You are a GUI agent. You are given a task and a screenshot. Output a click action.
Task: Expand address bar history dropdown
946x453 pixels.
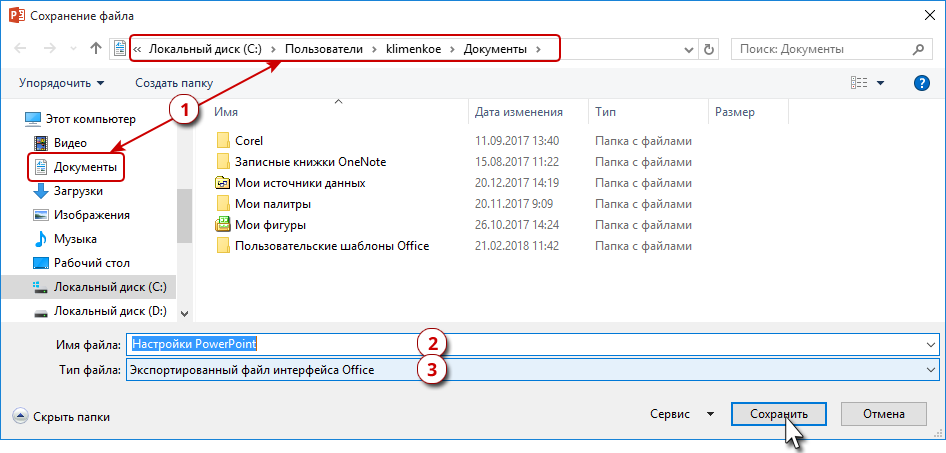[x=690, y=49]
